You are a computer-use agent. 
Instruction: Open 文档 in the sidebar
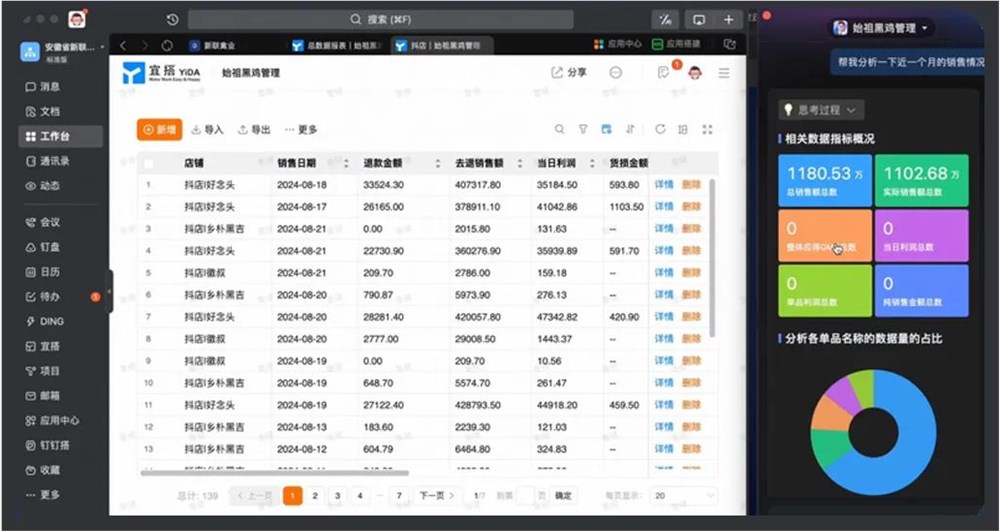click(43, 112)
